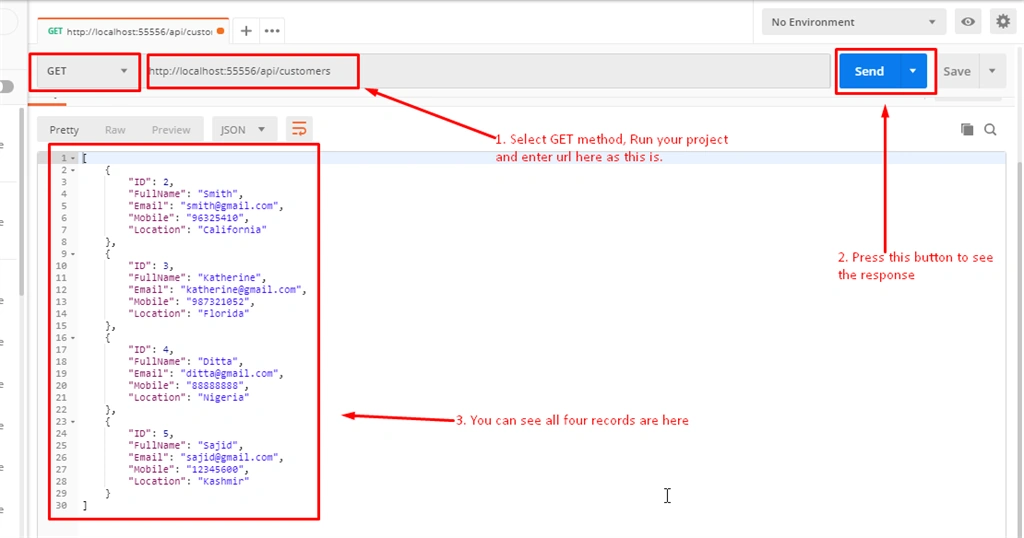1024x538 pixels.
Task: Open the GET method dropdown
Action: (86, 71)
